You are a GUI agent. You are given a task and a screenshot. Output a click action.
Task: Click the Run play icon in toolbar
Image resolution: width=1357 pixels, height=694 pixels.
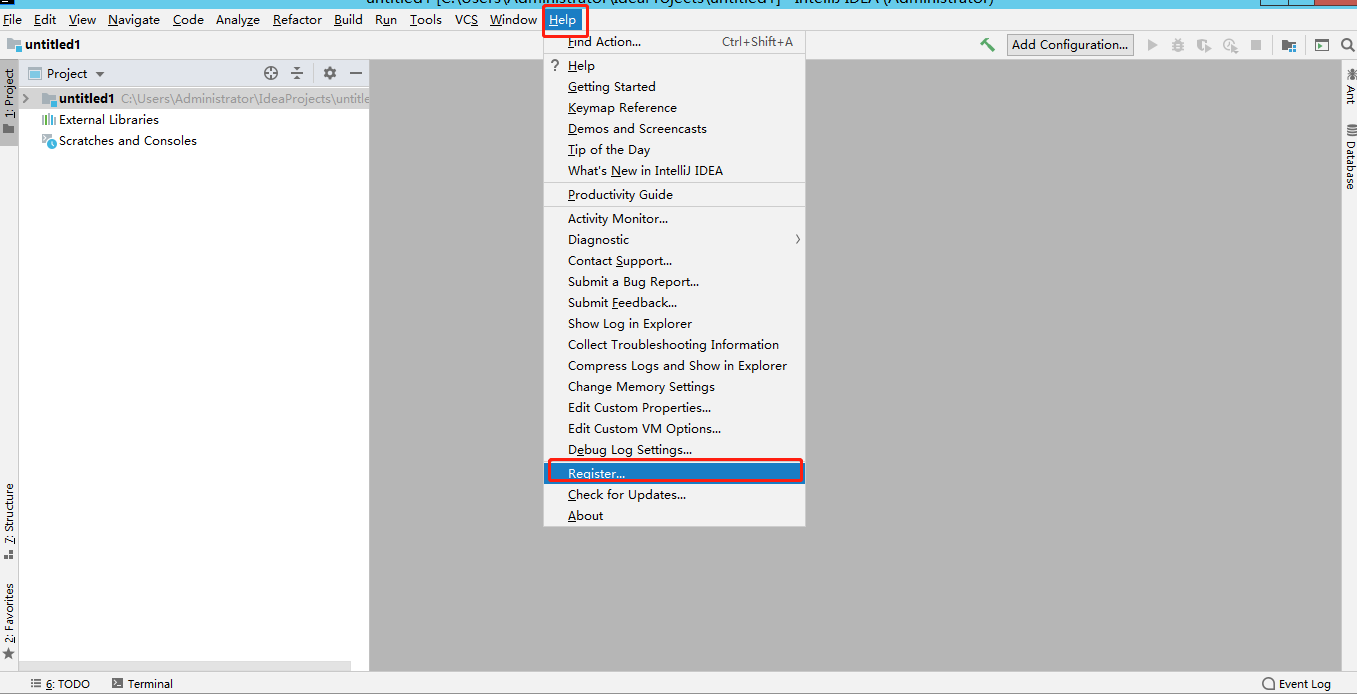pyautogui.click(x=1153, y=45)
